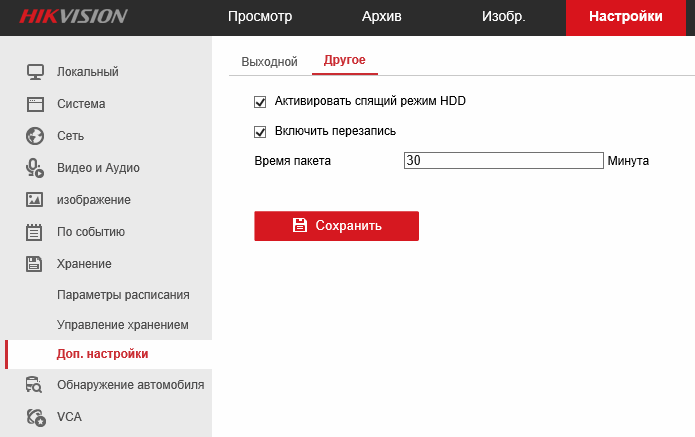The width and height of the screenshot is (695, 437).
Task: Click the Hikvision logo
Action: point(74,16)
